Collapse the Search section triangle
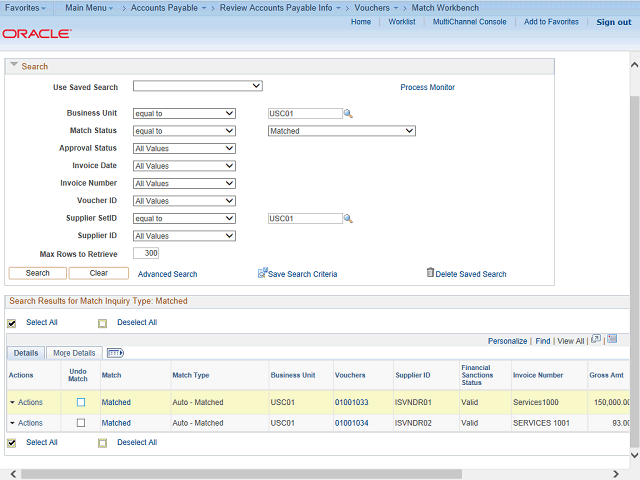Screen dimensions: 640x480 [x=14, y=66]
